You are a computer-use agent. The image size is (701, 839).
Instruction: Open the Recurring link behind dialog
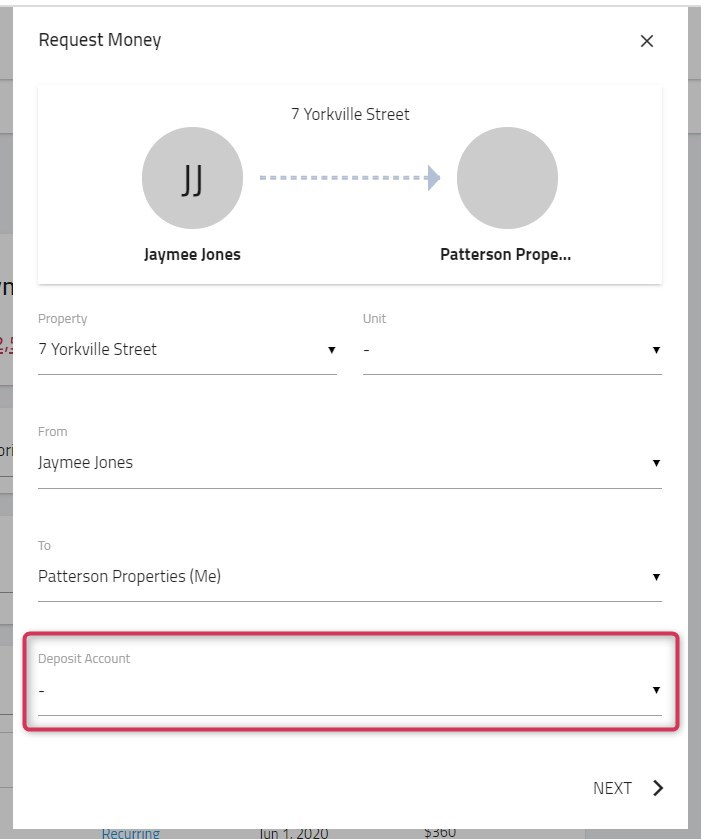131,833
